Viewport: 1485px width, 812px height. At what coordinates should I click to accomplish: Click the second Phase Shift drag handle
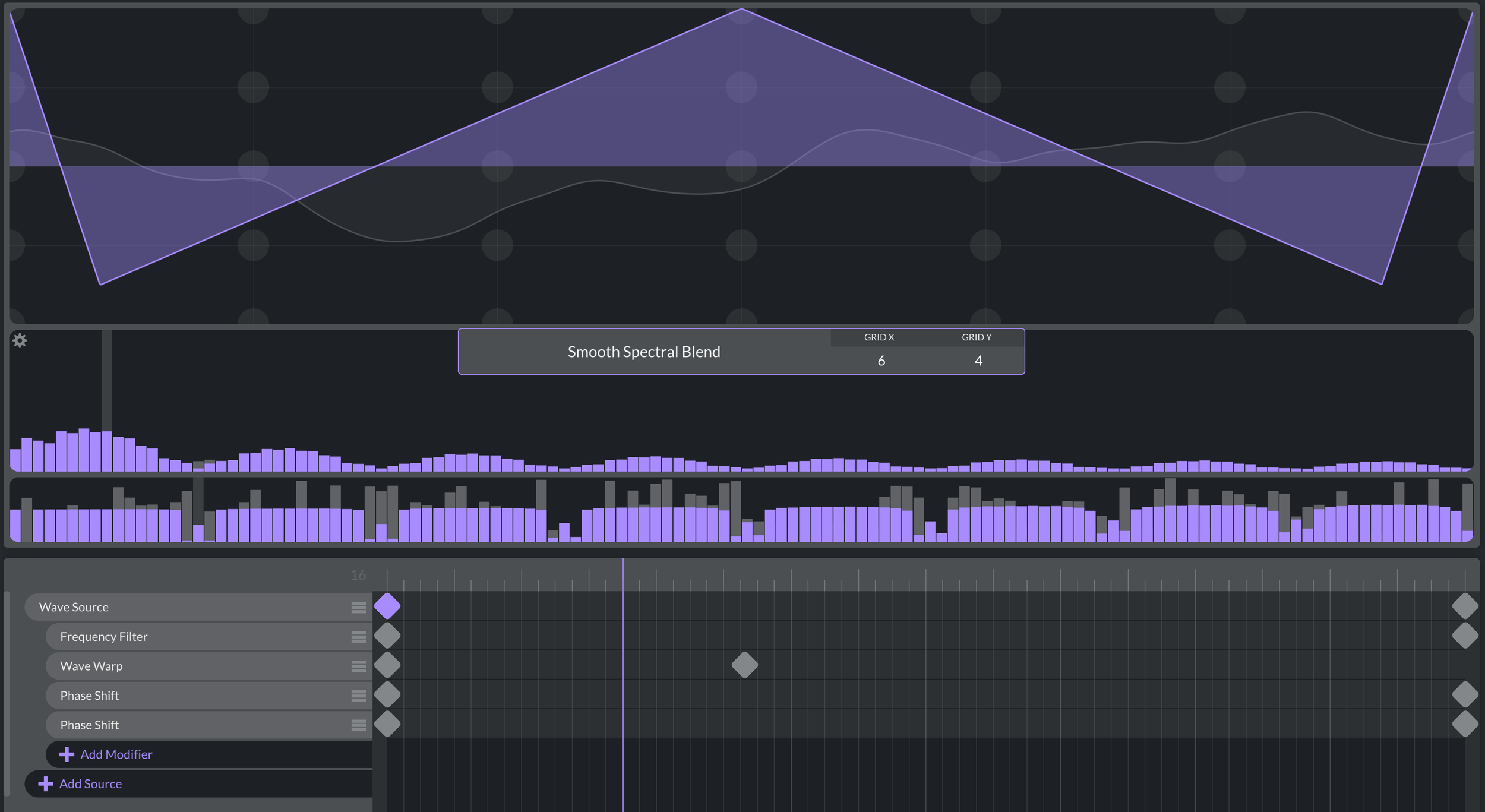pyautogui.click(x=358, y=725)
